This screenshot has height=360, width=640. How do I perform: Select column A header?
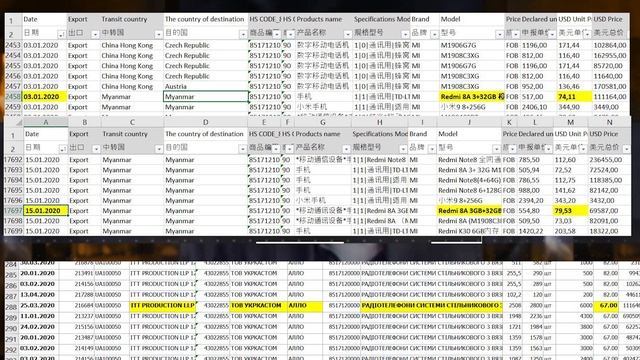(x=46, y=122)
